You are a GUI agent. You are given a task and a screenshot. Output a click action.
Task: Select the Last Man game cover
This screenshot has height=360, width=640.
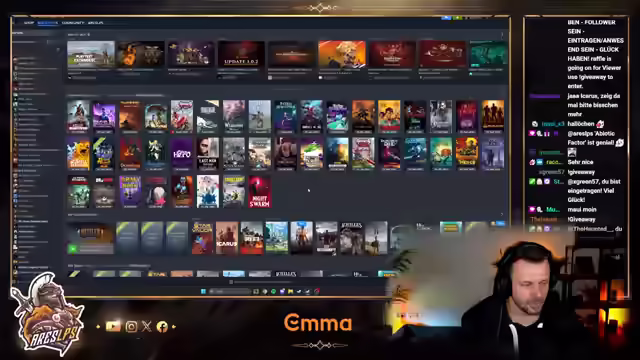coord(208,153)
